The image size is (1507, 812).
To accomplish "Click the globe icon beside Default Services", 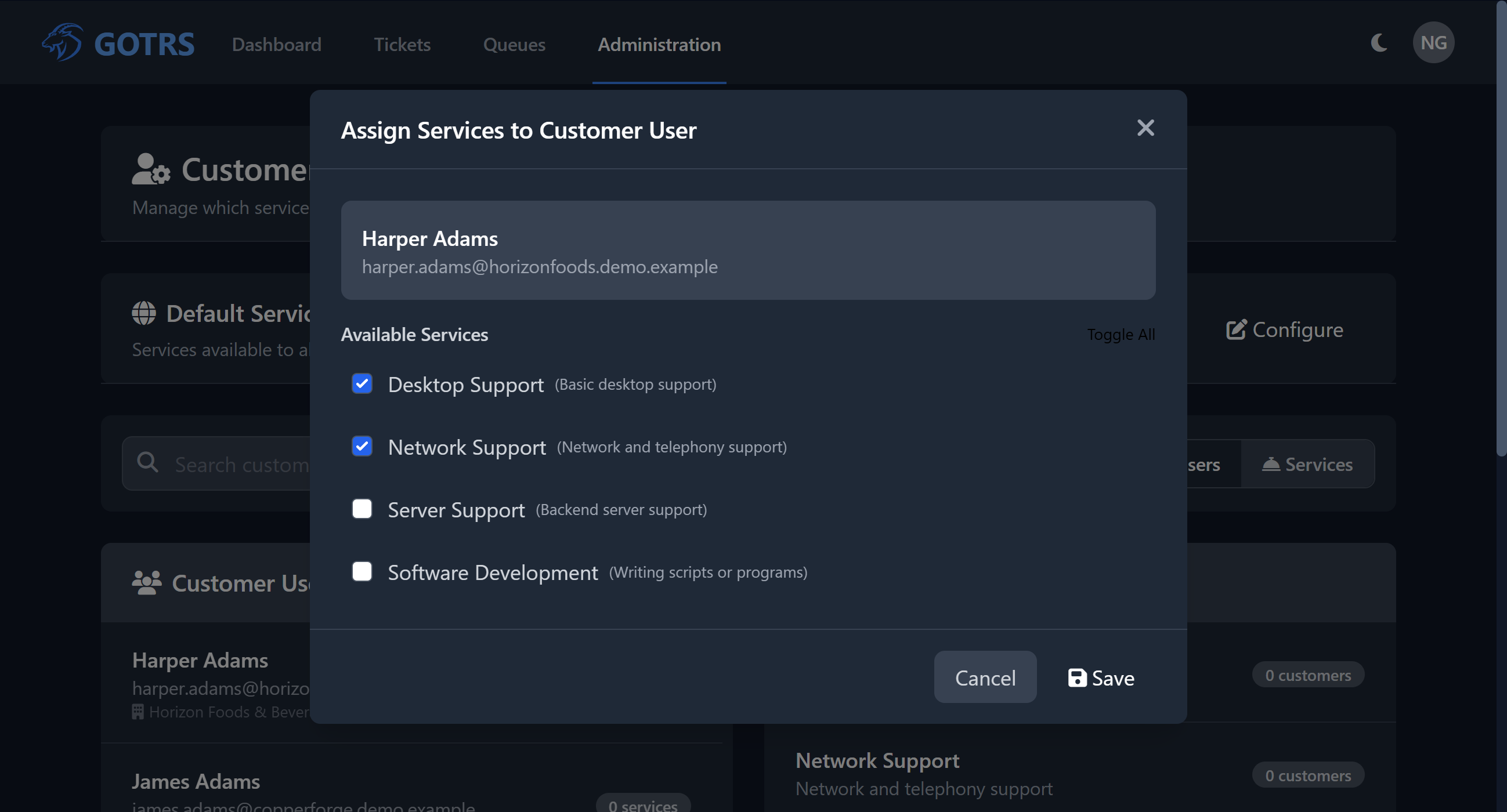I will 143,313.
